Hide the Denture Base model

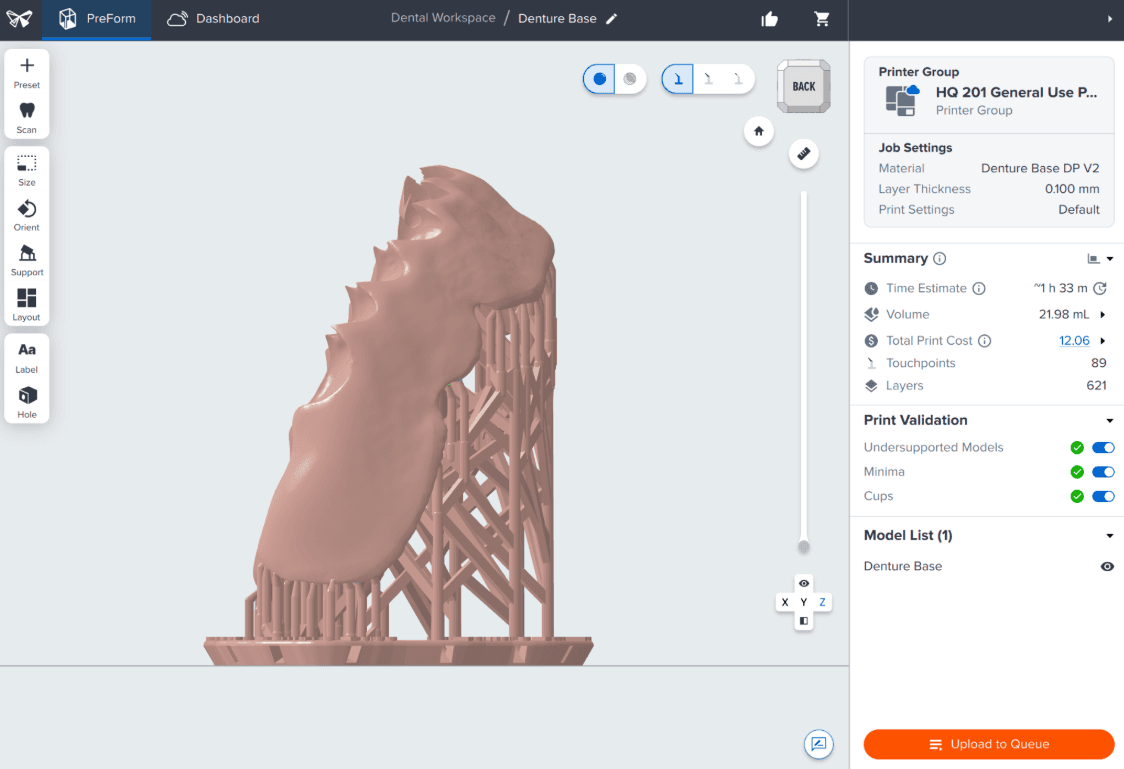tap(1107, 566)
